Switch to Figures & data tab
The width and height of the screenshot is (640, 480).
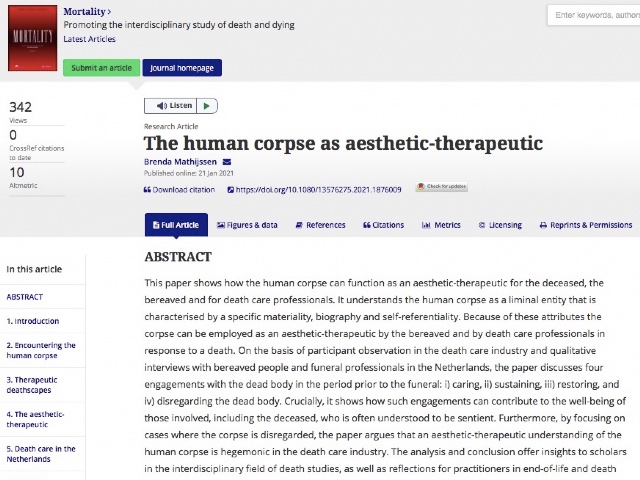tap(246, 225)
